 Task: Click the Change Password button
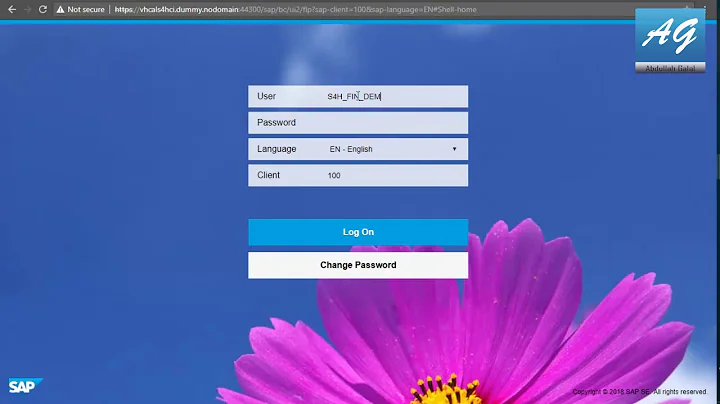pos(358,265)
